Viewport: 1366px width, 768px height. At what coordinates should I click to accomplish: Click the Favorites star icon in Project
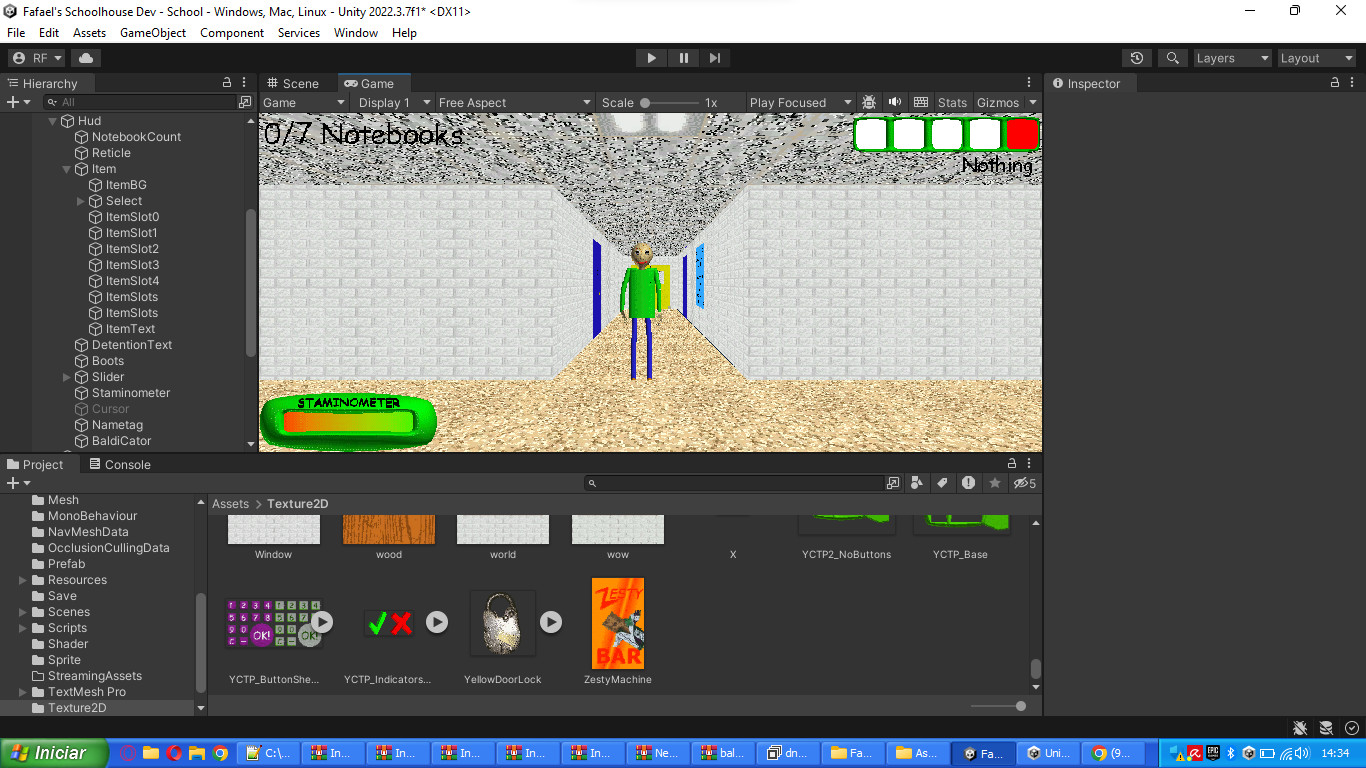tap(994, 483)
